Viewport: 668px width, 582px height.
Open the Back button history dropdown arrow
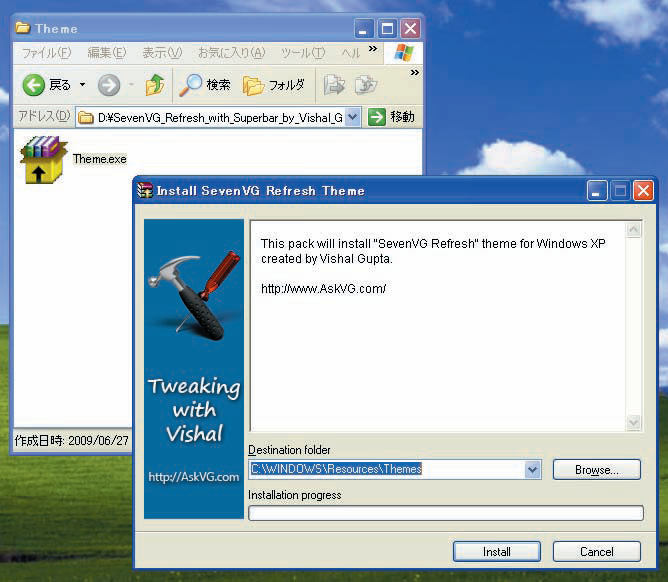coord(82,85)
